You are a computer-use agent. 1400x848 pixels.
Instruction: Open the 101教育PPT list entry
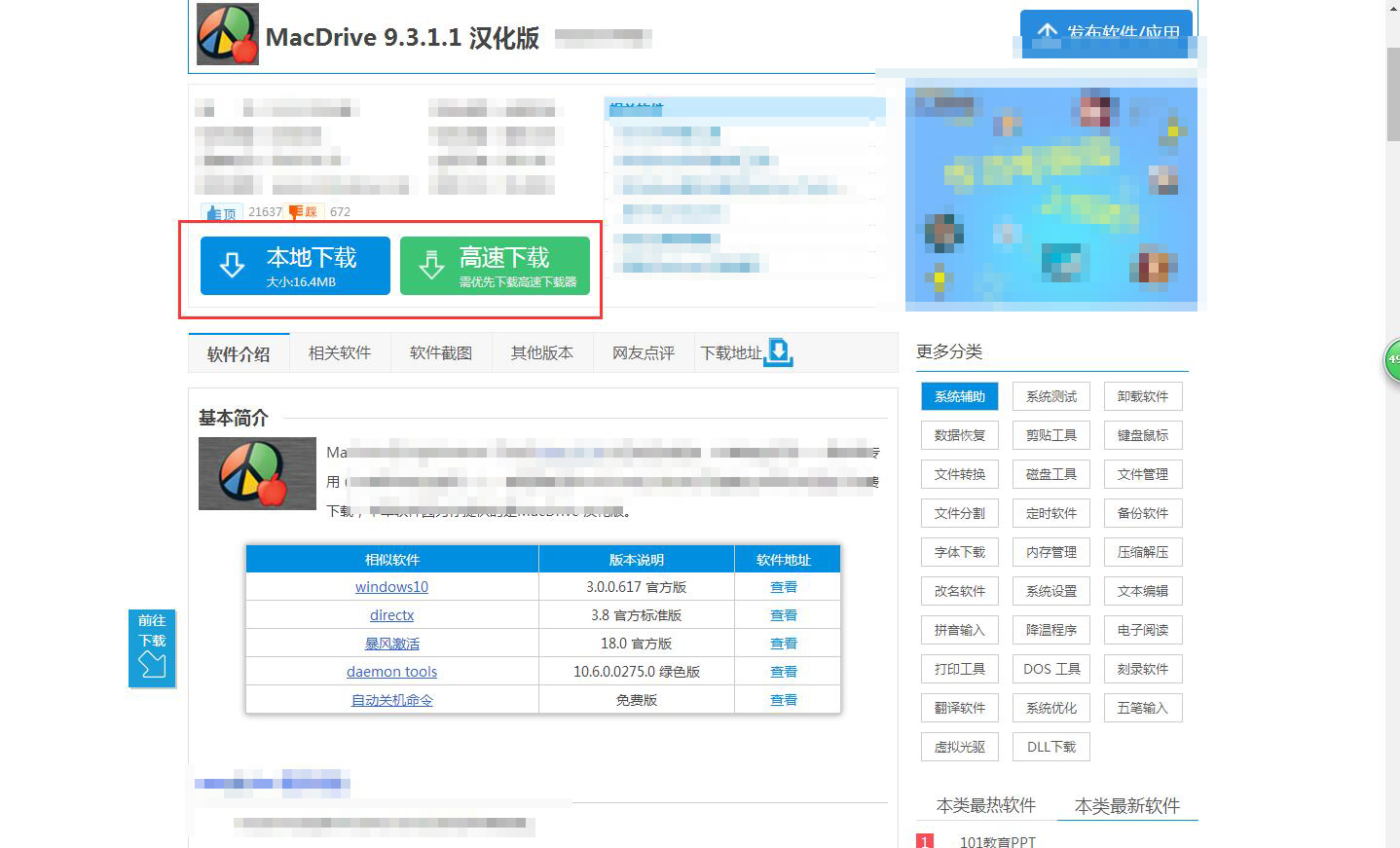(x=998, y=841)
